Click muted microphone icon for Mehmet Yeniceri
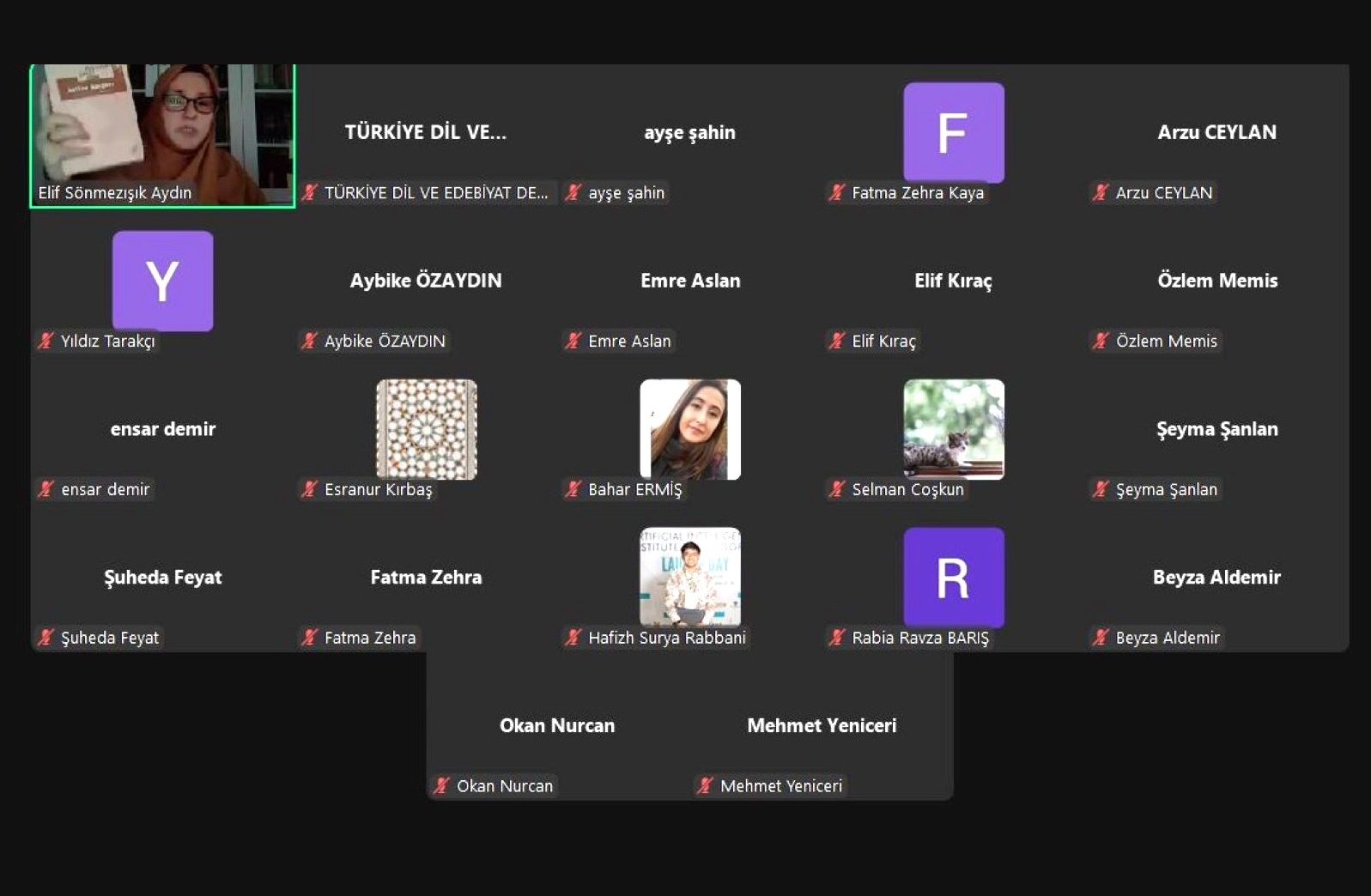 pos(706,786)
